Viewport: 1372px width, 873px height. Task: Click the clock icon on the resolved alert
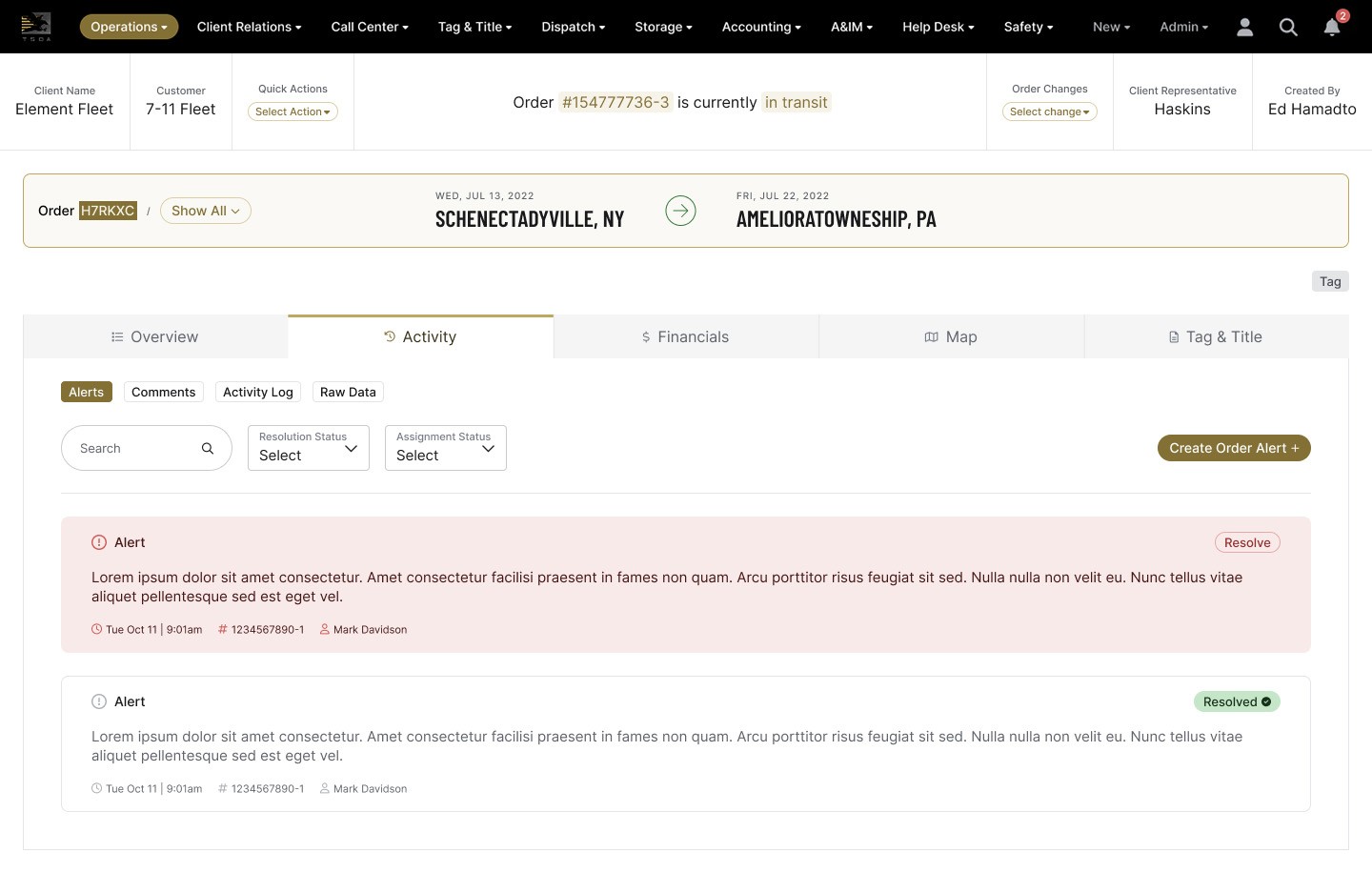[x=96, y=788]
